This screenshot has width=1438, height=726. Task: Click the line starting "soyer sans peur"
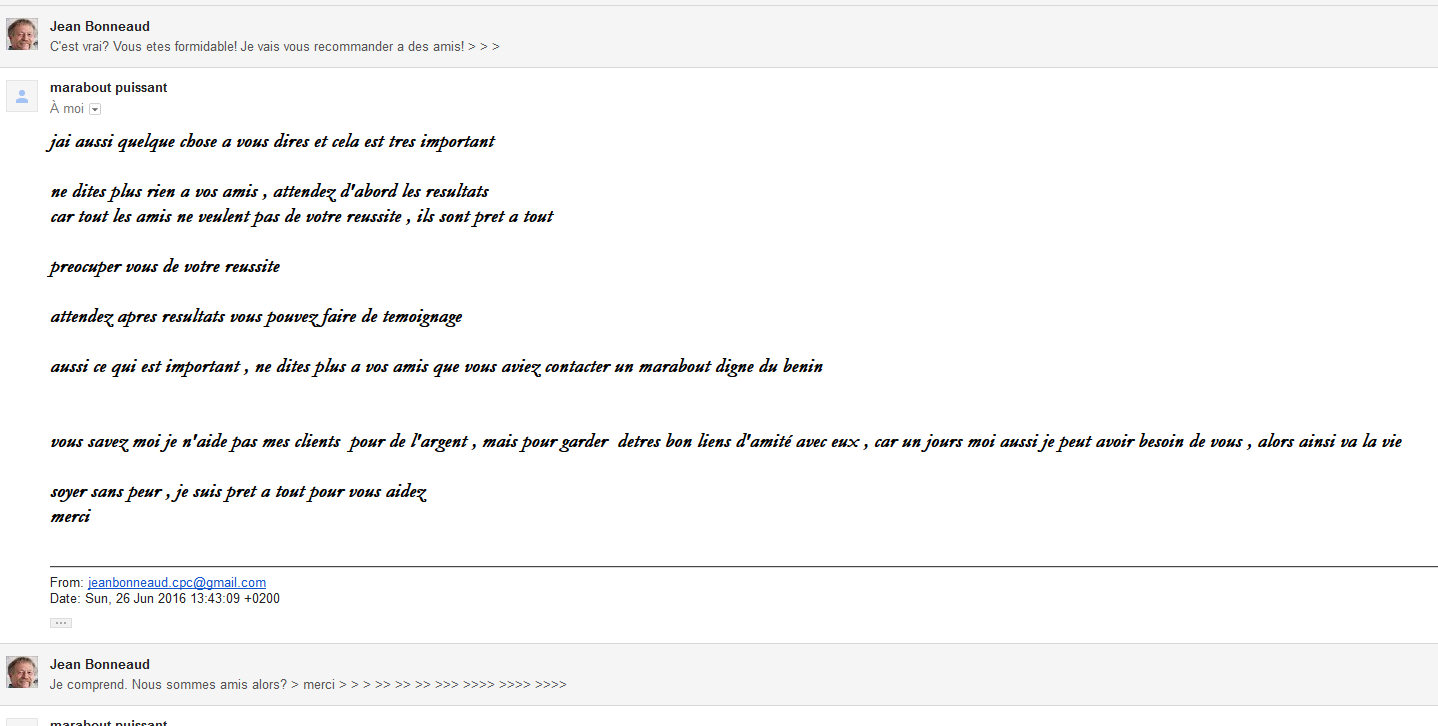point(239,492)
